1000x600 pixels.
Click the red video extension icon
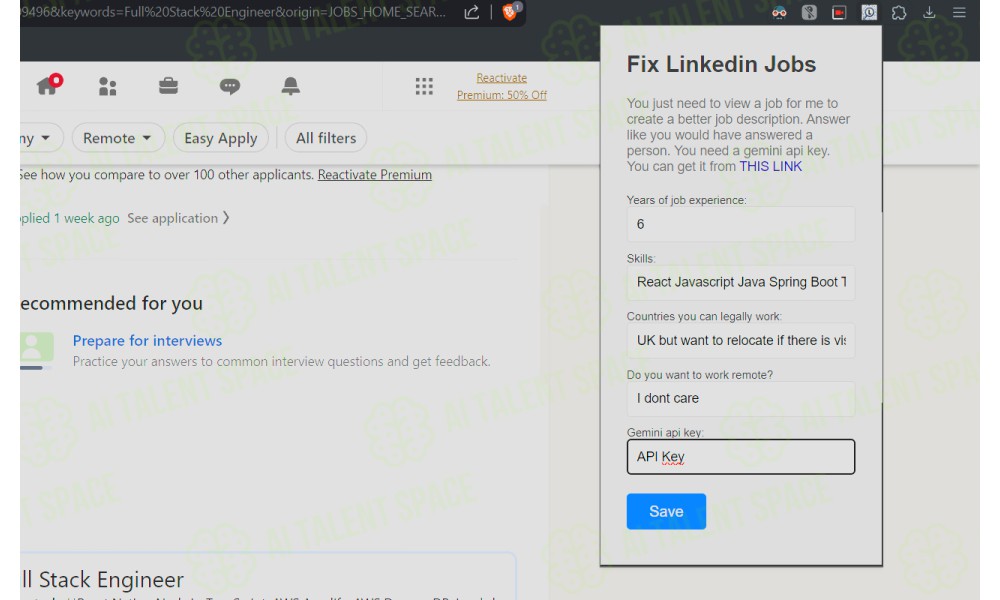[839, 12]
